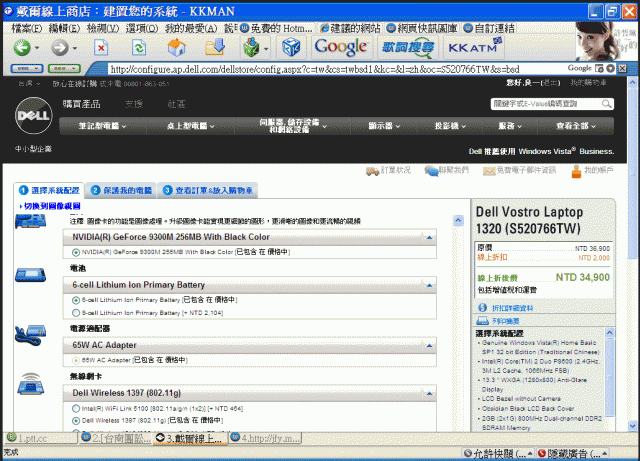This screenshot has width=640, height=461.
Task: Open the 顯示器 dropdown menu
Action: click(x=384, y=126)
